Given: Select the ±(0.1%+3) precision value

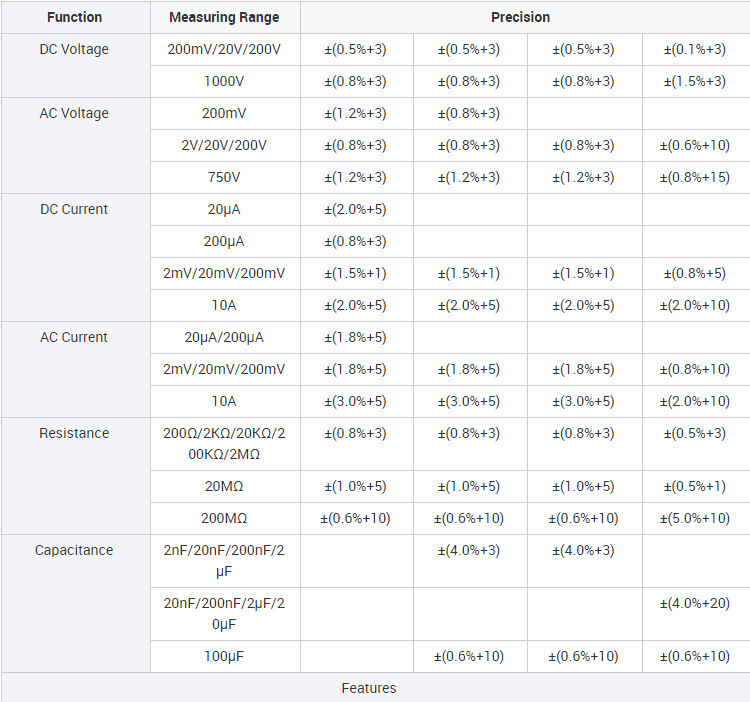Looking at the screenshot, I should tap(693, 49).
